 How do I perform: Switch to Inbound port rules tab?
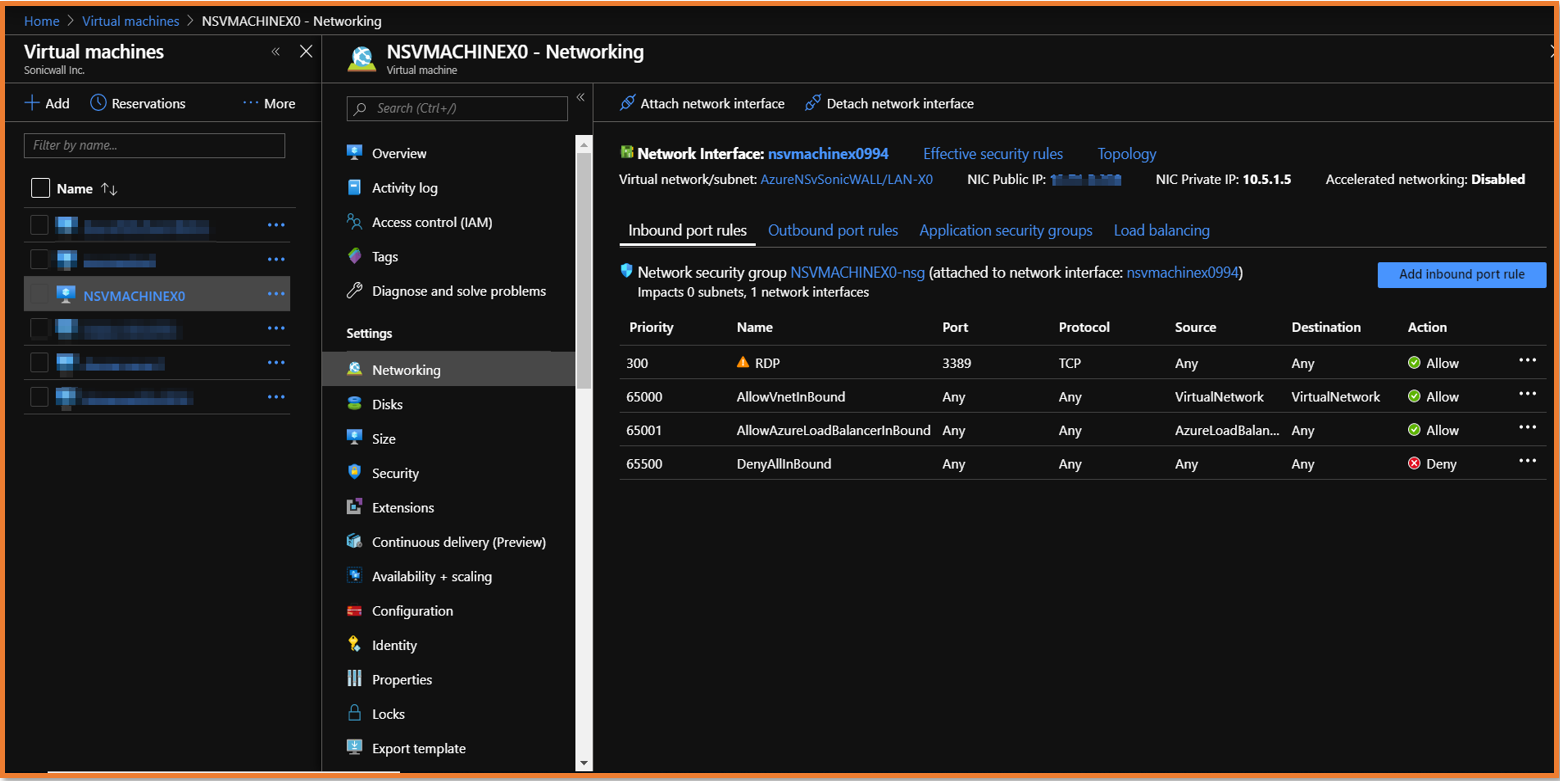(x=687, y=231)
